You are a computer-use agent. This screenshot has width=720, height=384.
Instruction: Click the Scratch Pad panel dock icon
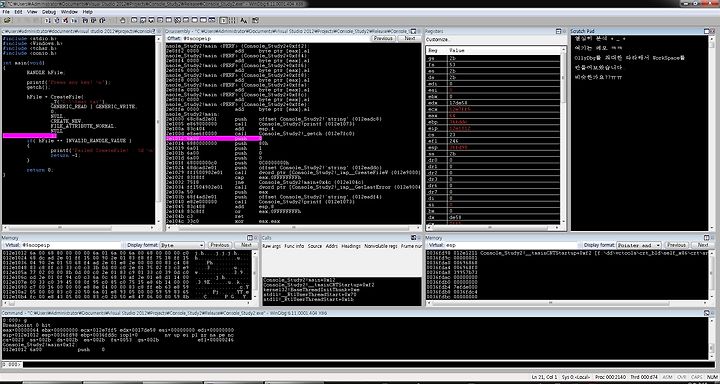706,31
